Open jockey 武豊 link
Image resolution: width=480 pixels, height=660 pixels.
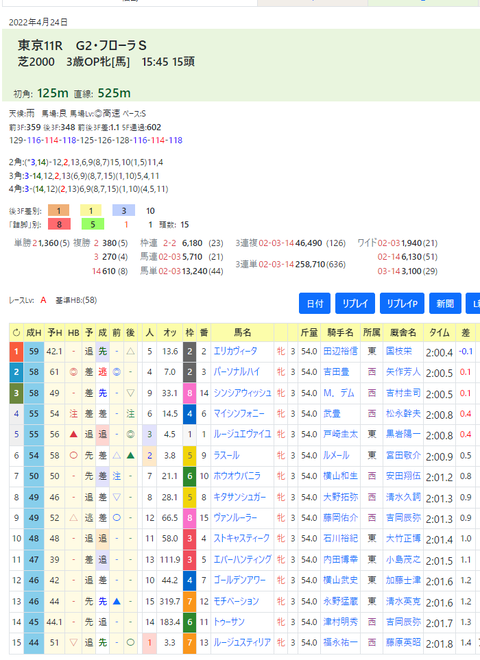click(x=331, y=414)
